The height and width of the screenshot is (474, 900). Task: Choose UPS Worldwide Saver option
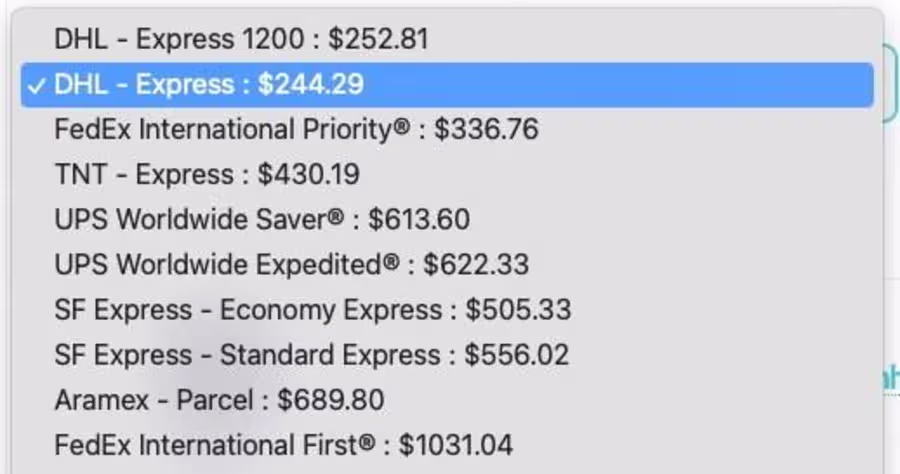coord(447,219)
